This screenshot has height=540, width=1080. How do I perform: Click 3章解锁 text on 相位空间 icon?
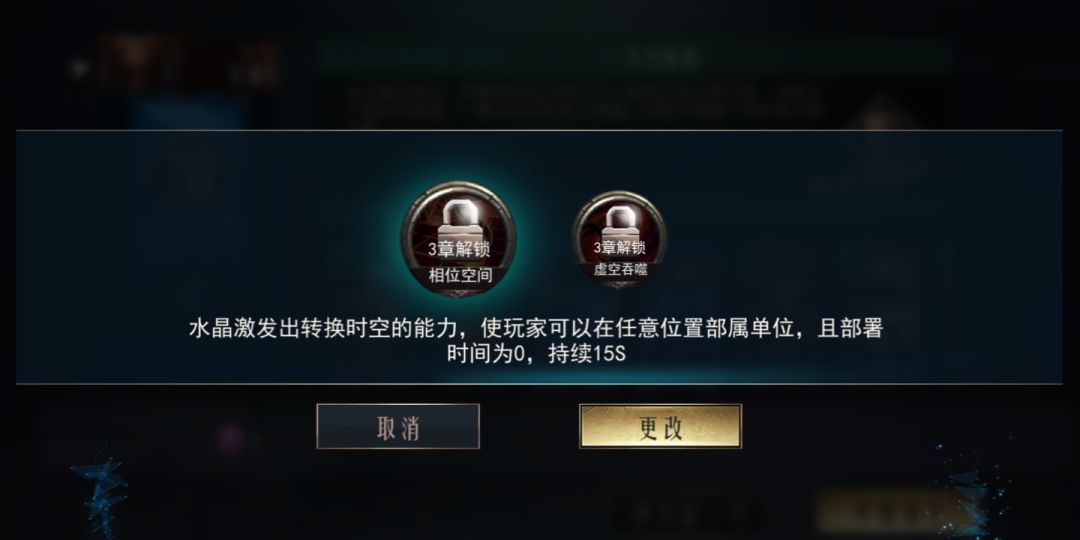click(x=459, y=249)
